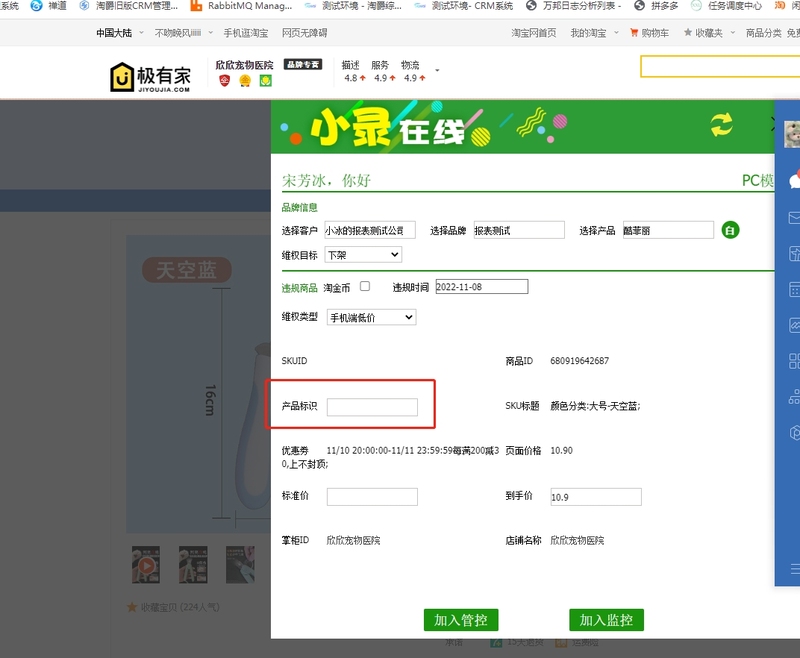Image resolution: width=800 pixels, height=658 pixels.
Task: Click the chat bubble icon in blue sidebar
Action: click(794, 180)
